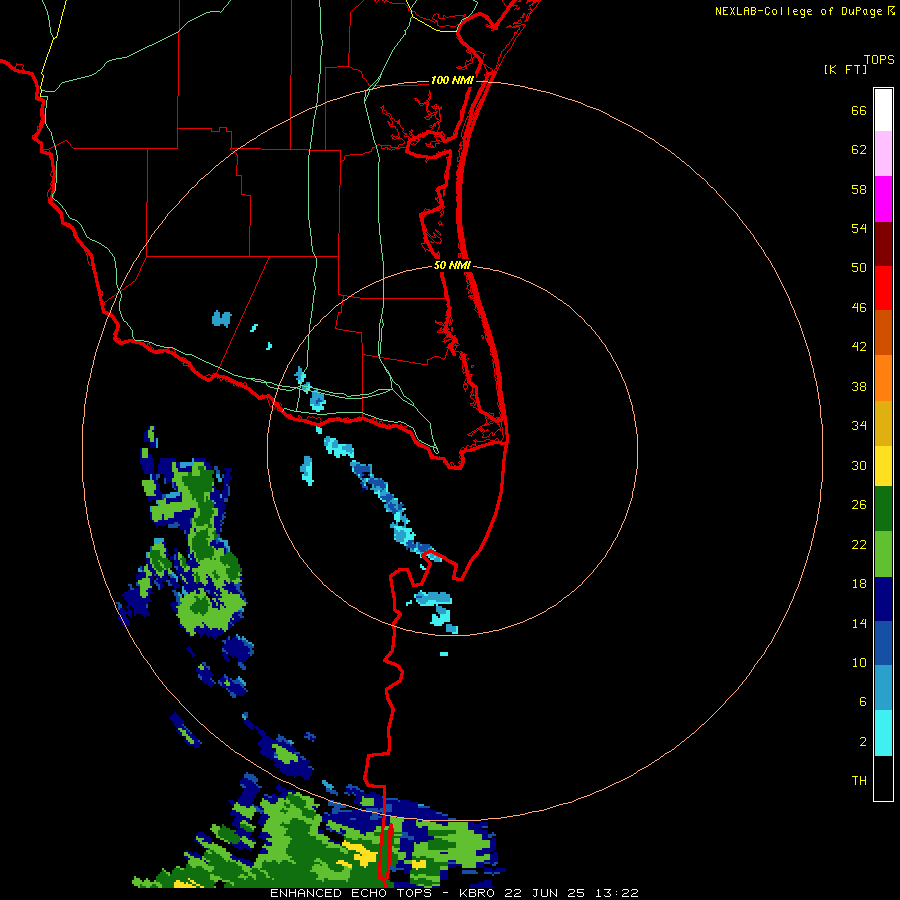Viewport: 900px width, 900px height.
Task: Click the black TH threshold swatch
Action: (x=883, y=778)
